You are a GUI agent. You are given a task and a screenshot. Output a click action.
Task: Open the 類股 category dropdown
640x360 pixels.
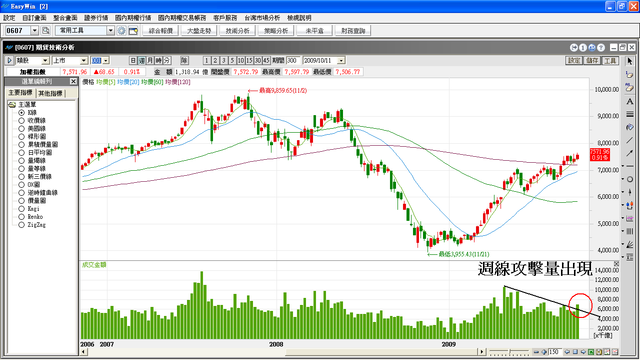pos(45,60)
